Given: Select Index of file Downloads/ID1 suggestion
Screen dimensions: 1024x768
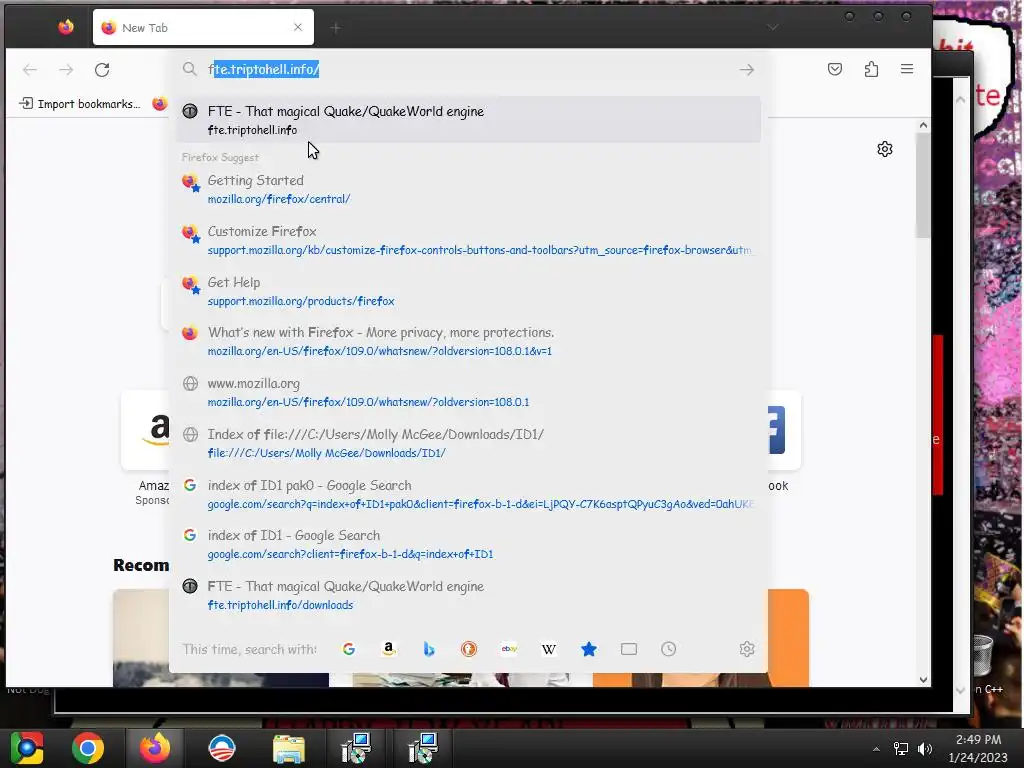Looking at the screenshot, I should pos(468,443).
